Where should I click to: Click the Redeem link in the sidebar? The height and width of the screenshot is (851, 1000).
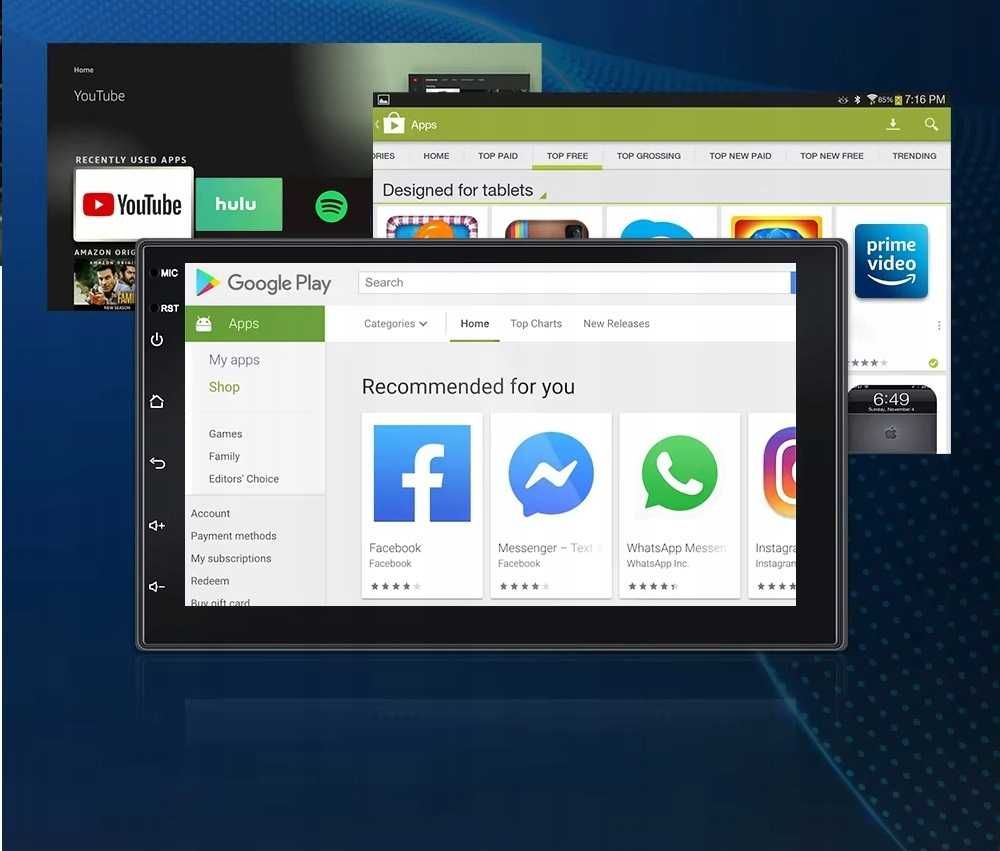point(210,581)
